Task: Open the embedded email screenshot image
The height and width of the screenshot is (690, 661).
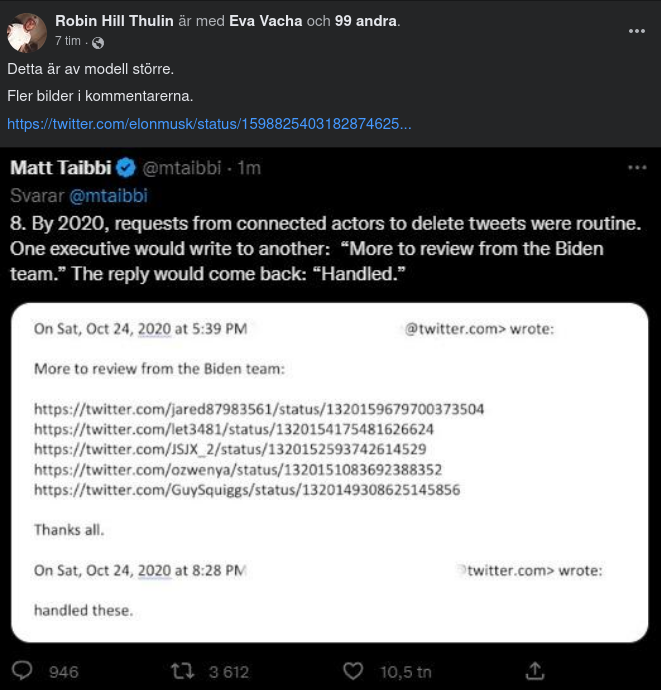Action: coord(329,470)
